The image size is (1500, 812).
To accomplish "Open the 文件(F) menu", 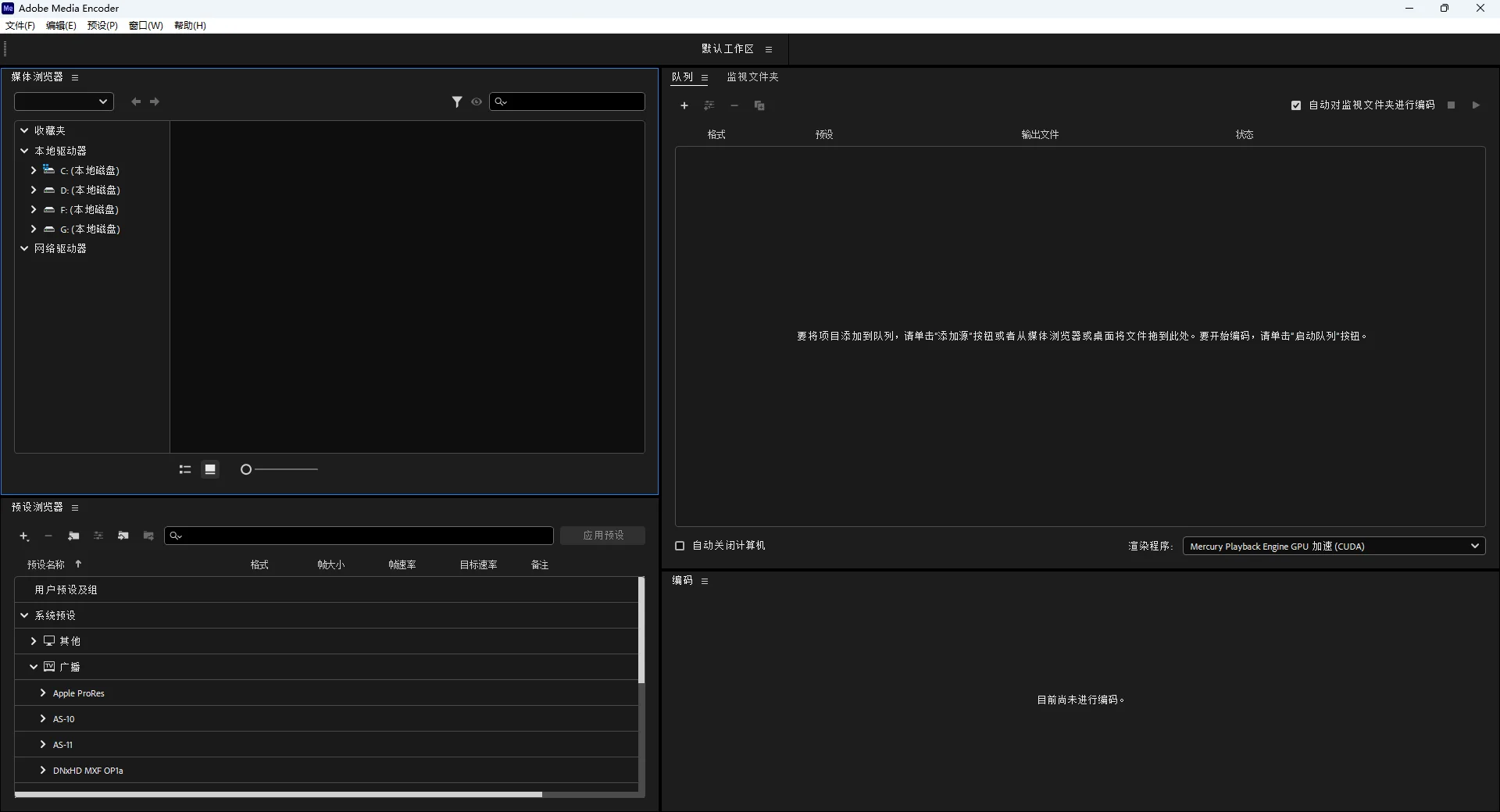I will pyautogui.click(x=20, y=26).
